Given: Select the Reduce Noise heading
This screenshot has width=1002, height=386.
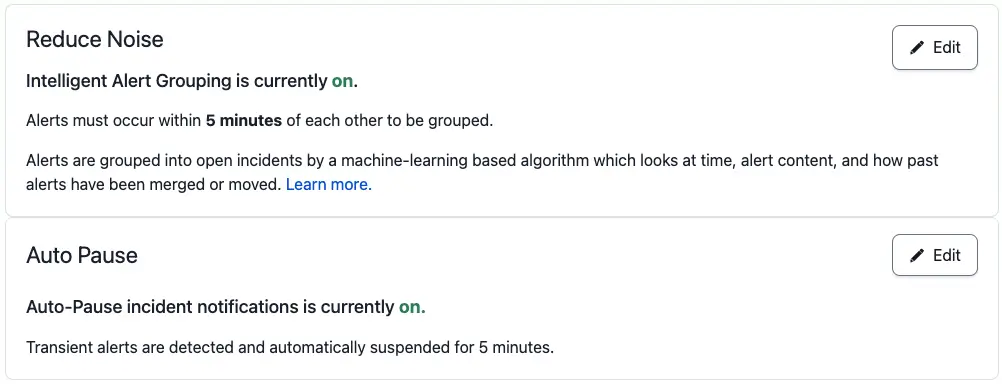Looking at the screenshot, I should 95,40.
